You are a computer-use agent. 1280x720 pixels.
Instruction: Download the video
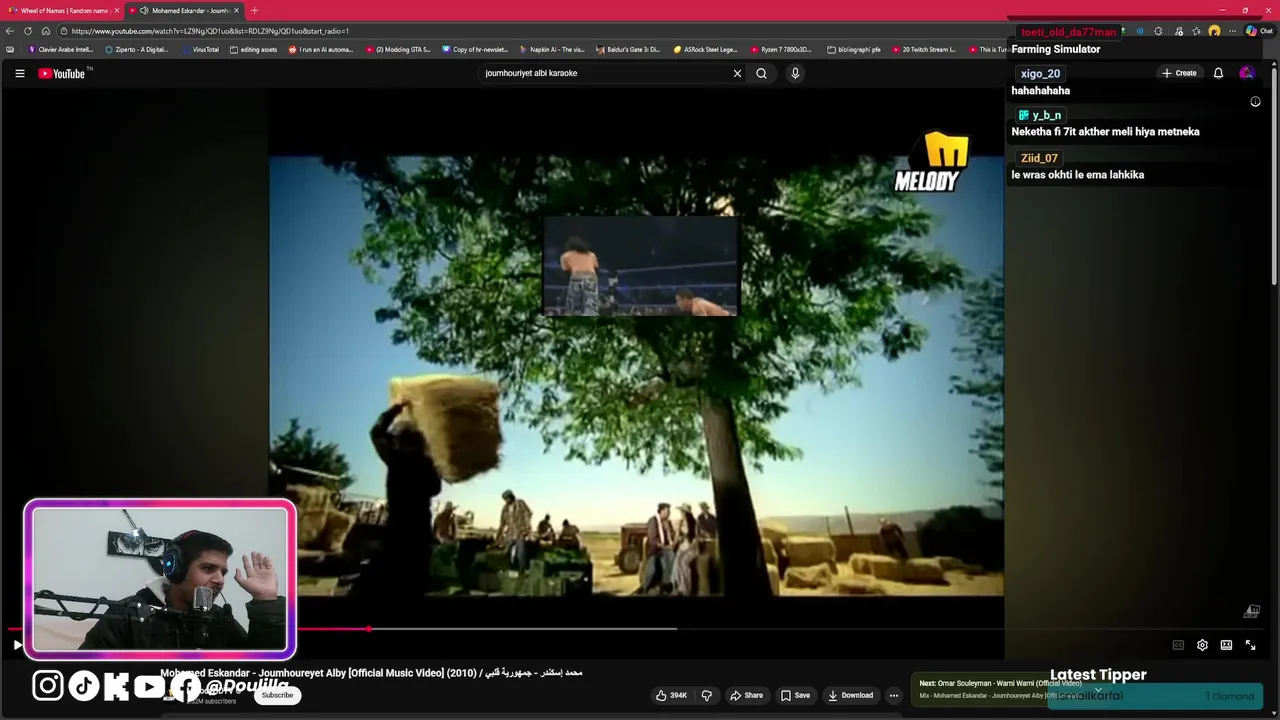tap(850, 695)
